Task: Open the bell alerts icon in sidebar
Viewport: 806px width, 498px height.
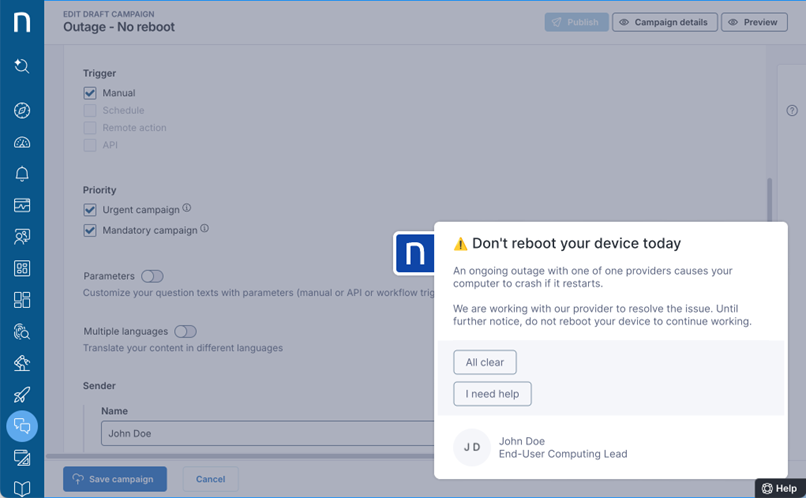Action: [21, 174]
